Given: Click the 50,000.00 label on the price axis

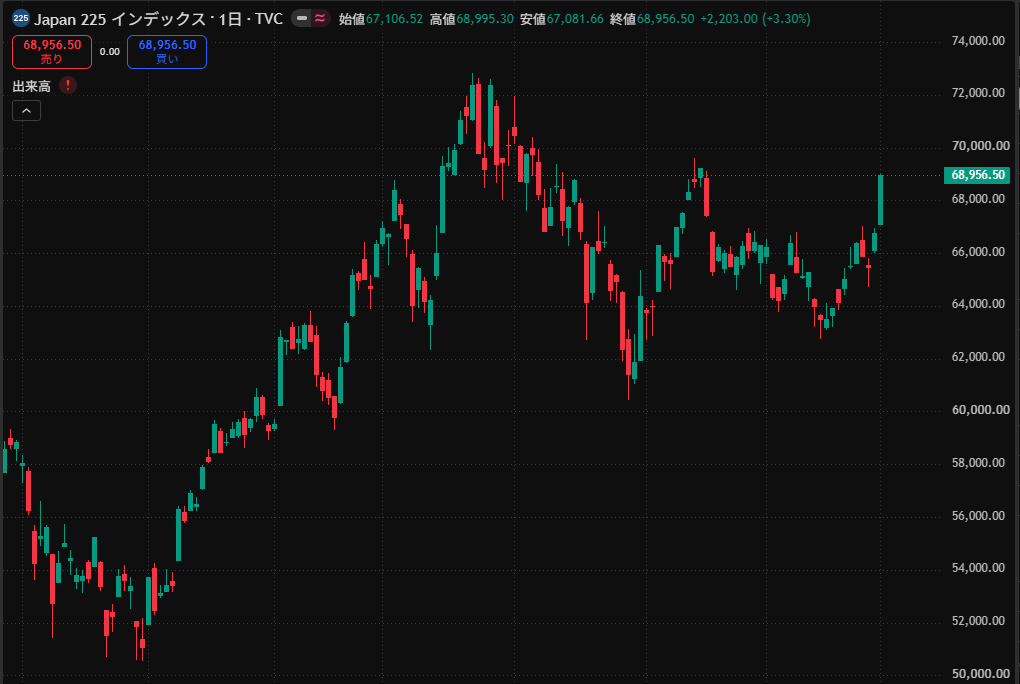Looking at the screenshot, I should point(978,674).
